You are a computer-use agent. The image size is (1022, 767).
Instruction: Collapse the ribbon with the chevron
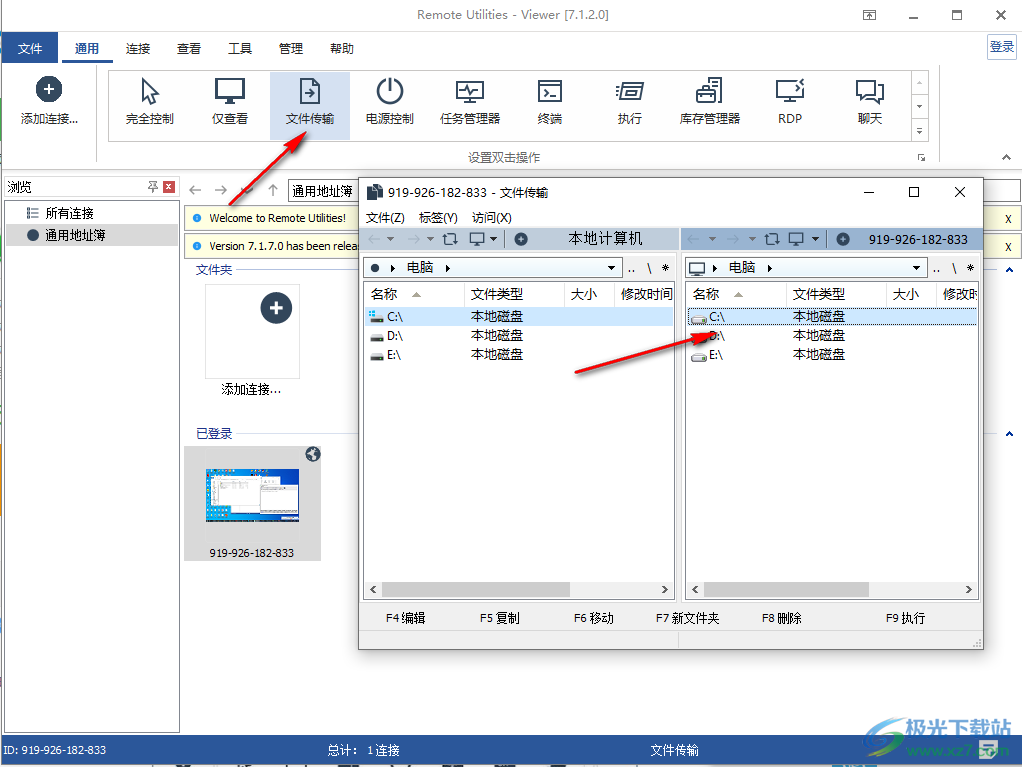[1006, 157]
